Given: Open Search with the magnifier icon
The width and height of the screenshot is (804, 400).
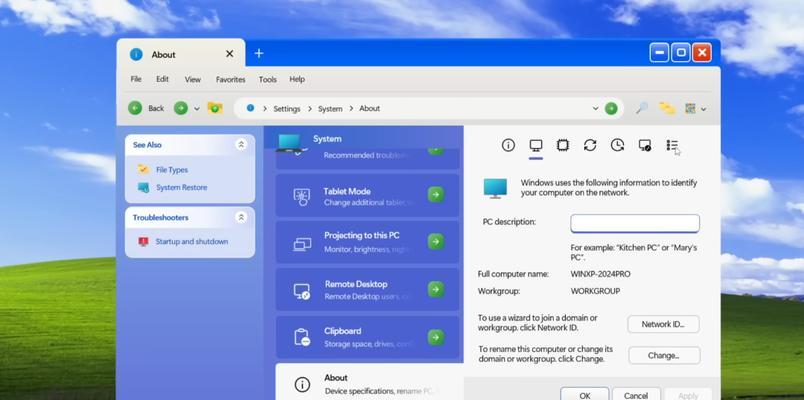Looking at the screenshot, I should (x=641, y=108).
